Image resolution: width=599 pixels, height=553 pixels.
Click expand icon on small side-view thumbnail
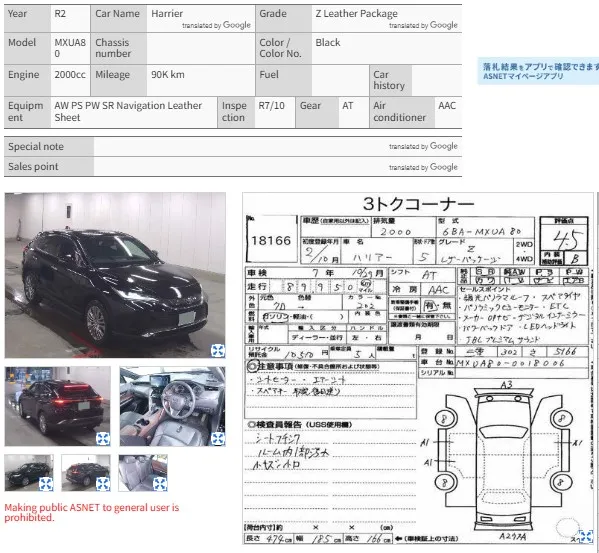point(46,484)
